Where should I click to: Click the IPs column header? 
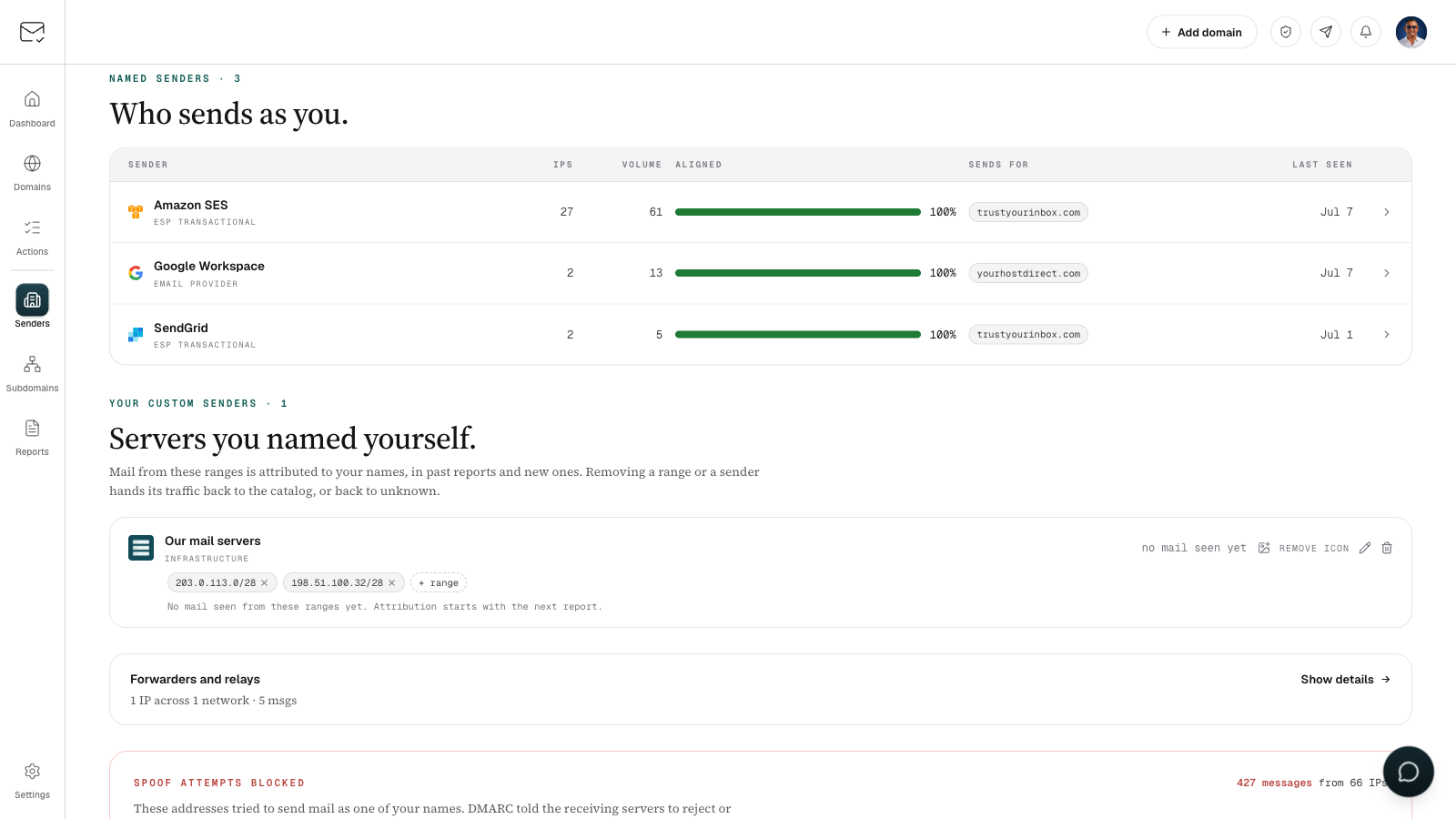563,165
